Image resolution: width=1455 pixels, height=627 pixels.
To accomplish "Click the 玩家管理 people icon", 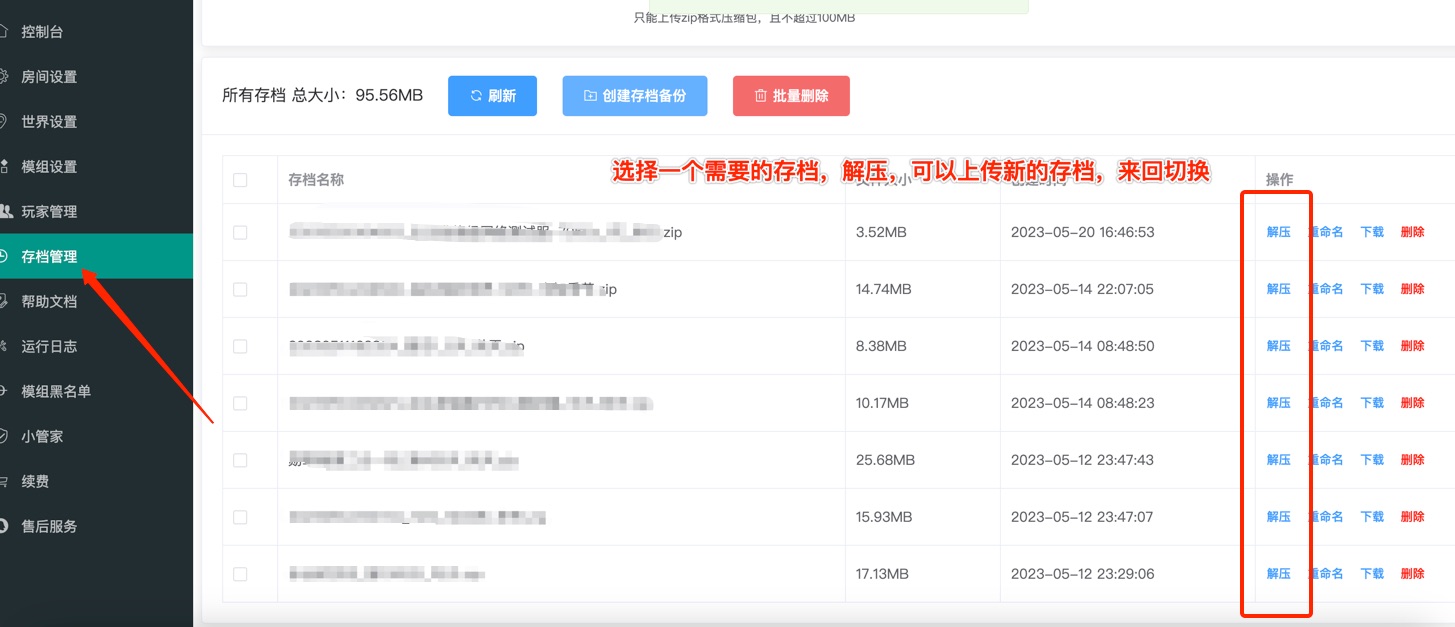I will click(x=4, y=212).
